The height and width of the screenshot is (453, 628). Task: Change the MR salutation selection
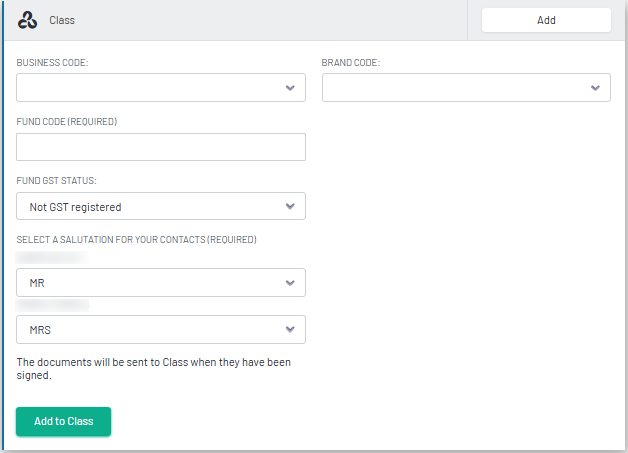click(x=150, y=283)
